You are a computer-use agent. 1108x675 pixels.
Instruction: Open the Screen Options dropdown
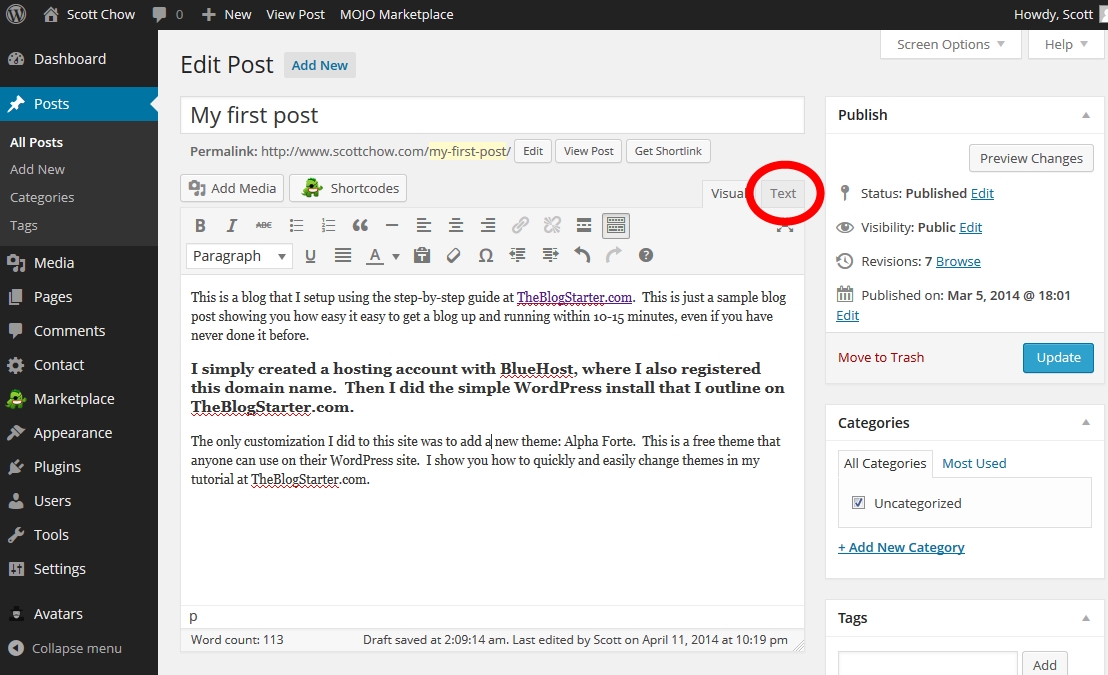(x=949, y=44)
